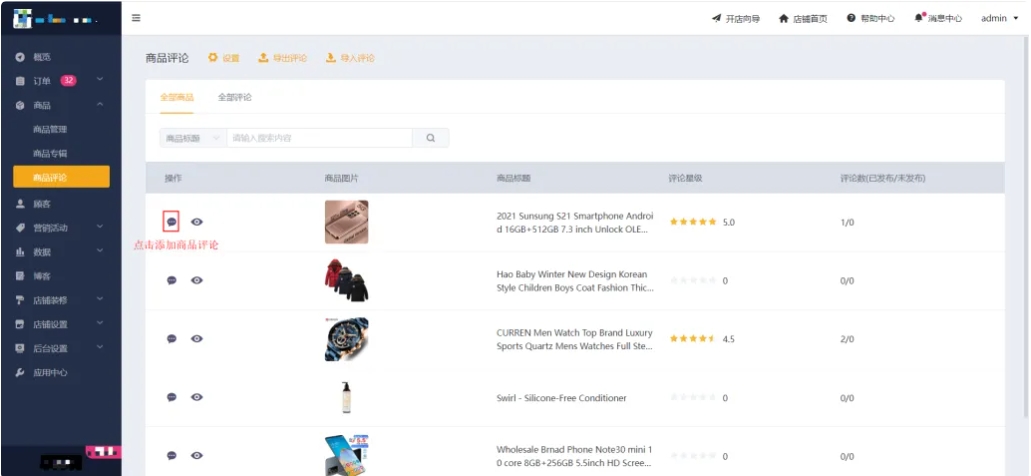Click comment icon for CURREN Men Watch
1031x476 pixels.
coord(171,339)
